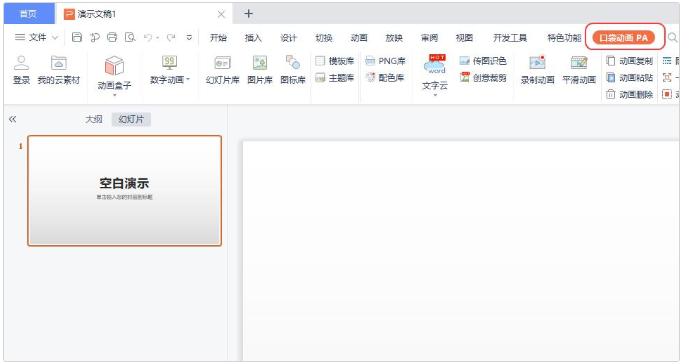This screenshot has height=364, width=689.
Task: Click the search magnifier icon beside 口袋动画 PA
Action: pyautogui.click(x=672, y=38)
